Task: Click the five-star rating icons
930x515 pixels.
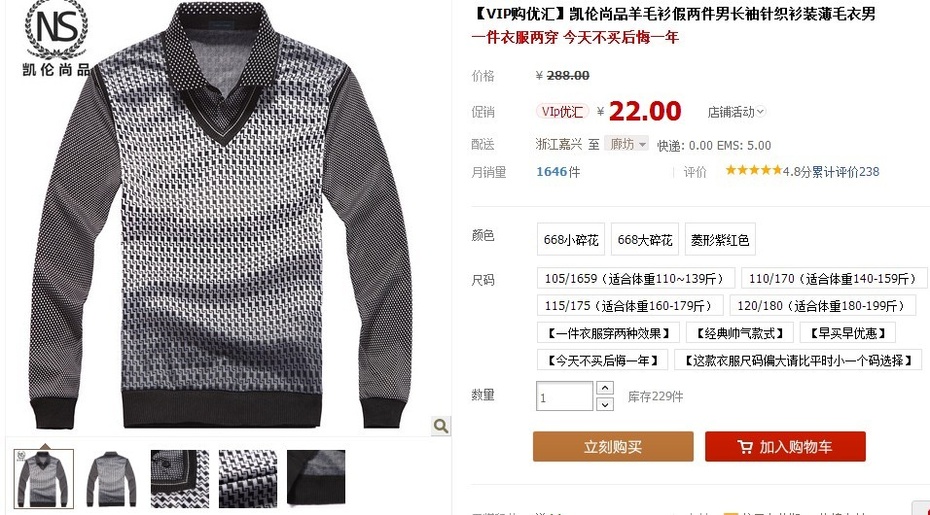Action: point(753,171)
